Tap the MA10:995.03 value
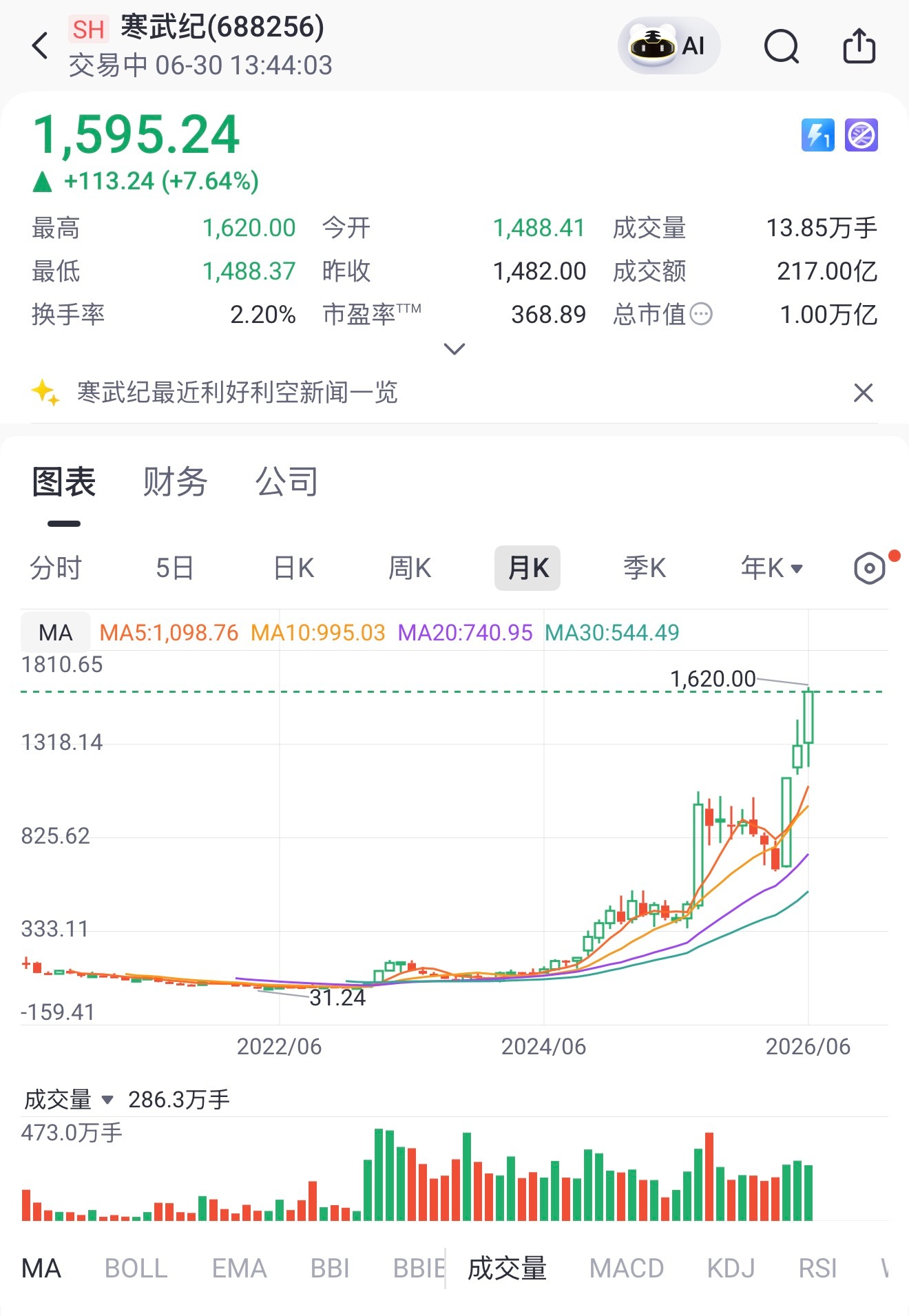 coord(317,632)
